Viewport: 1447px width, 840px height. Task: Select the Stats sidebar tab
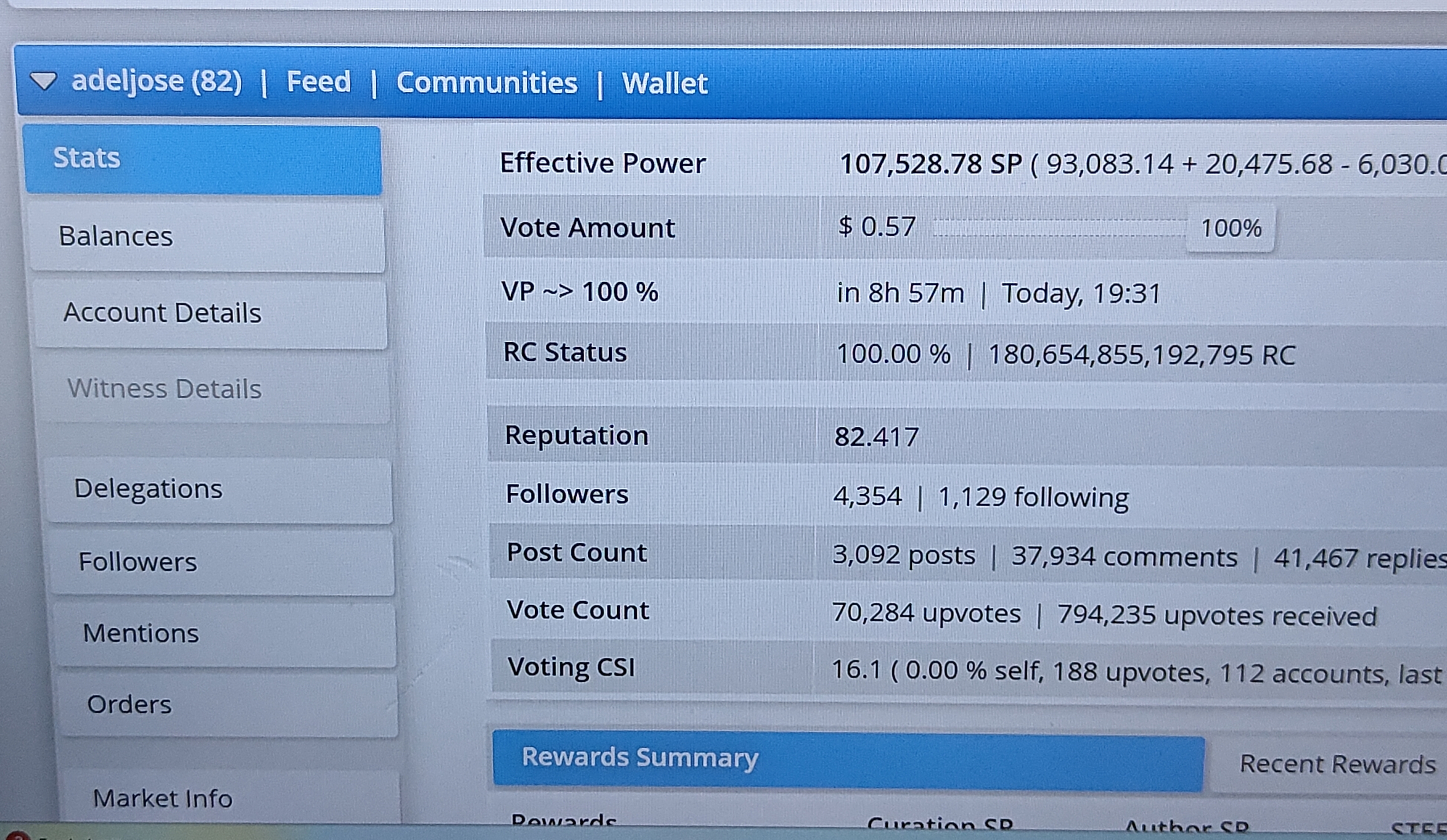[202, 160]
